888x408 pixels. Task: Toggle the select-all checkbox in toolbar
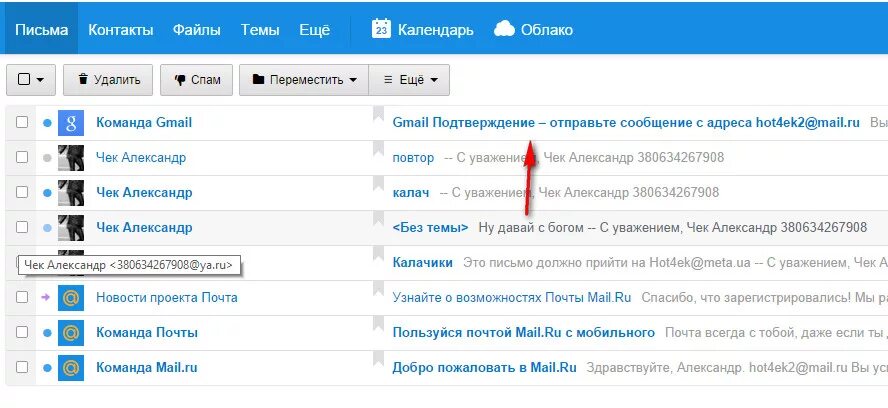click(24, 80)
